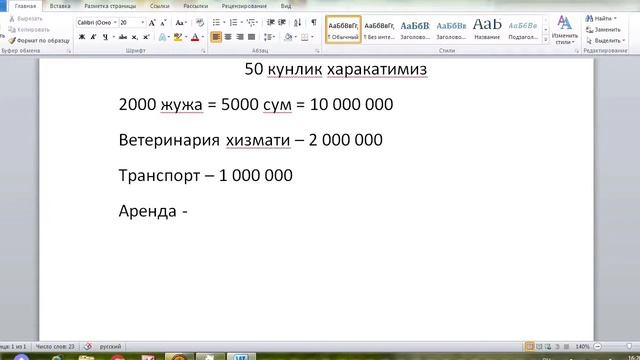
Task: Apply Обычный style
Action: (x=343, y=29)
